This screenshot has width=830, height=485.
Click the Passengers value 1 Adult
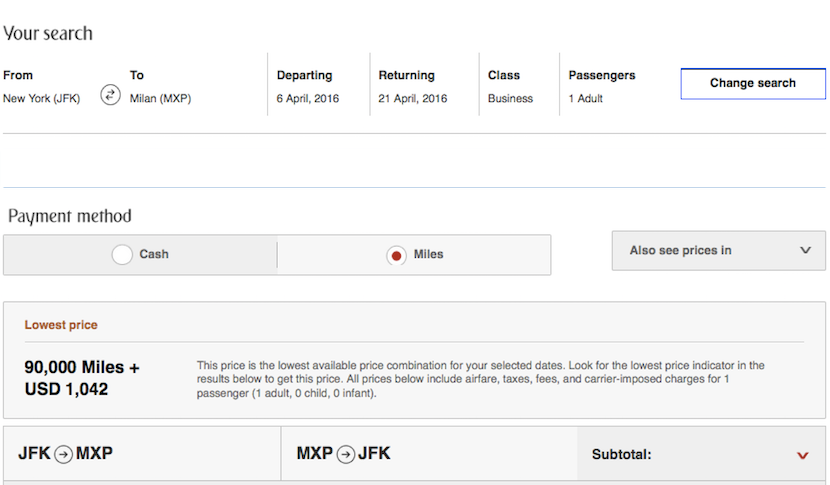coord(586,99)
